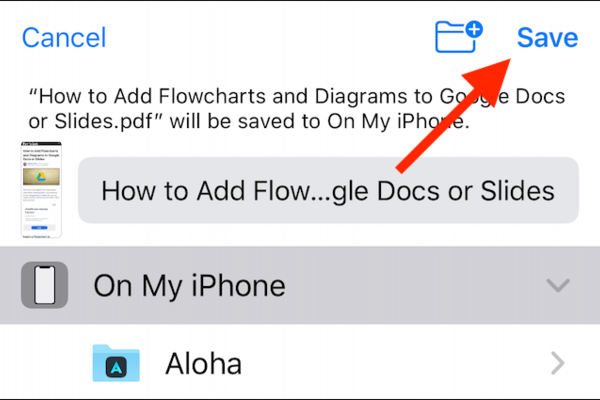The image size is (600, 400).
Task: Select the iPhone device icon
Action: (44, 285)
